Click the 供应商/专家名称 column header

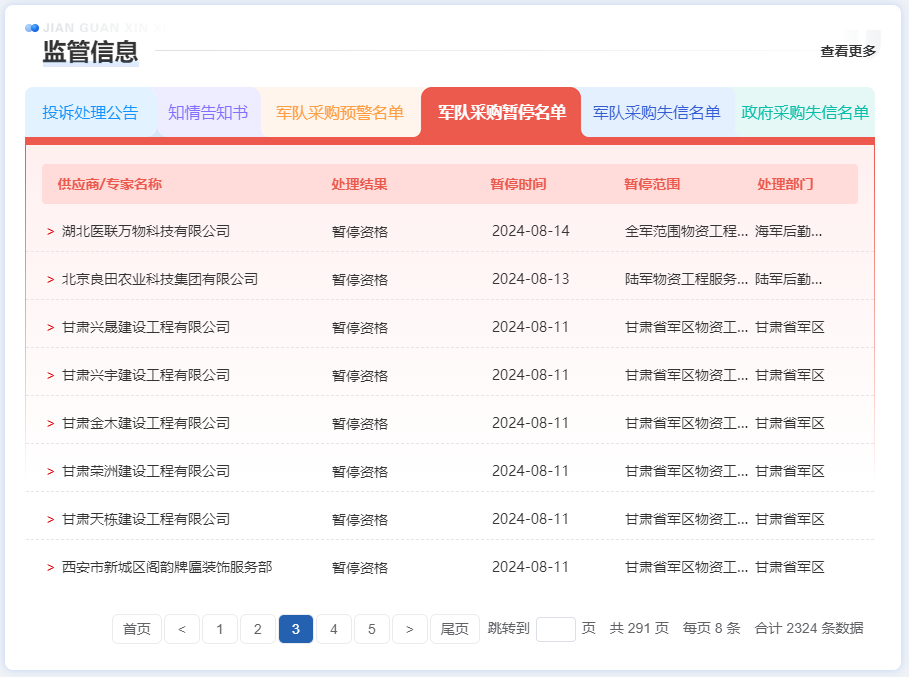pos(110,184)
